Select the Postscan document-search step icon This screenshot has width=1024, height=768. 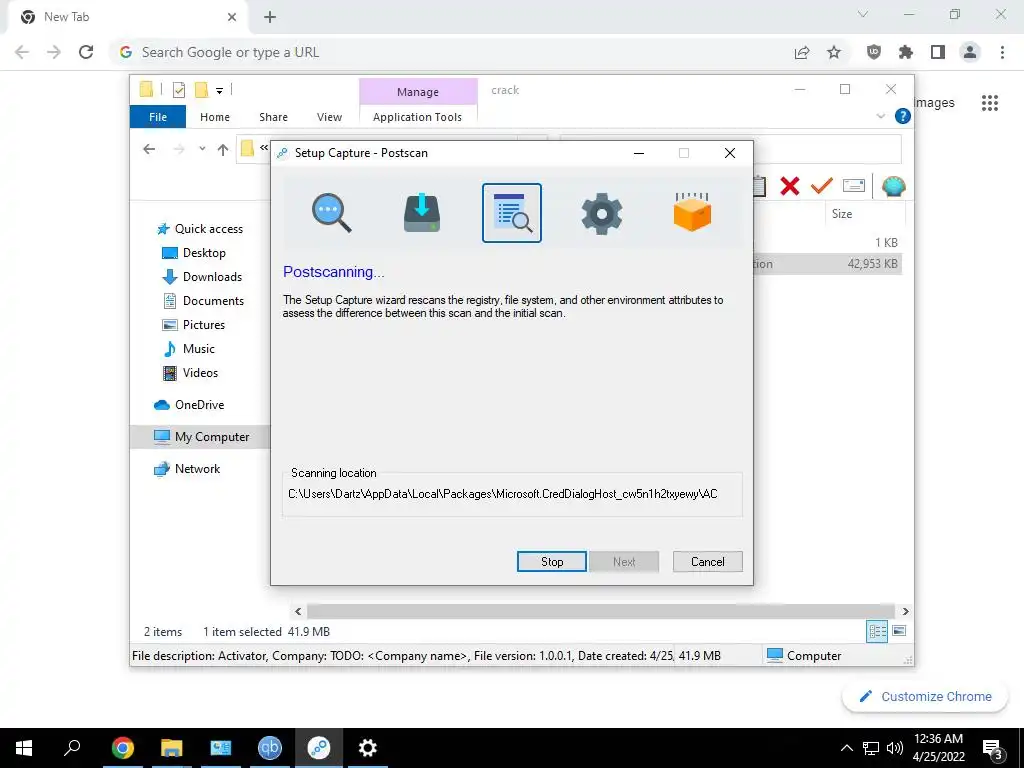pyautogui.click(x=512, y=213)
